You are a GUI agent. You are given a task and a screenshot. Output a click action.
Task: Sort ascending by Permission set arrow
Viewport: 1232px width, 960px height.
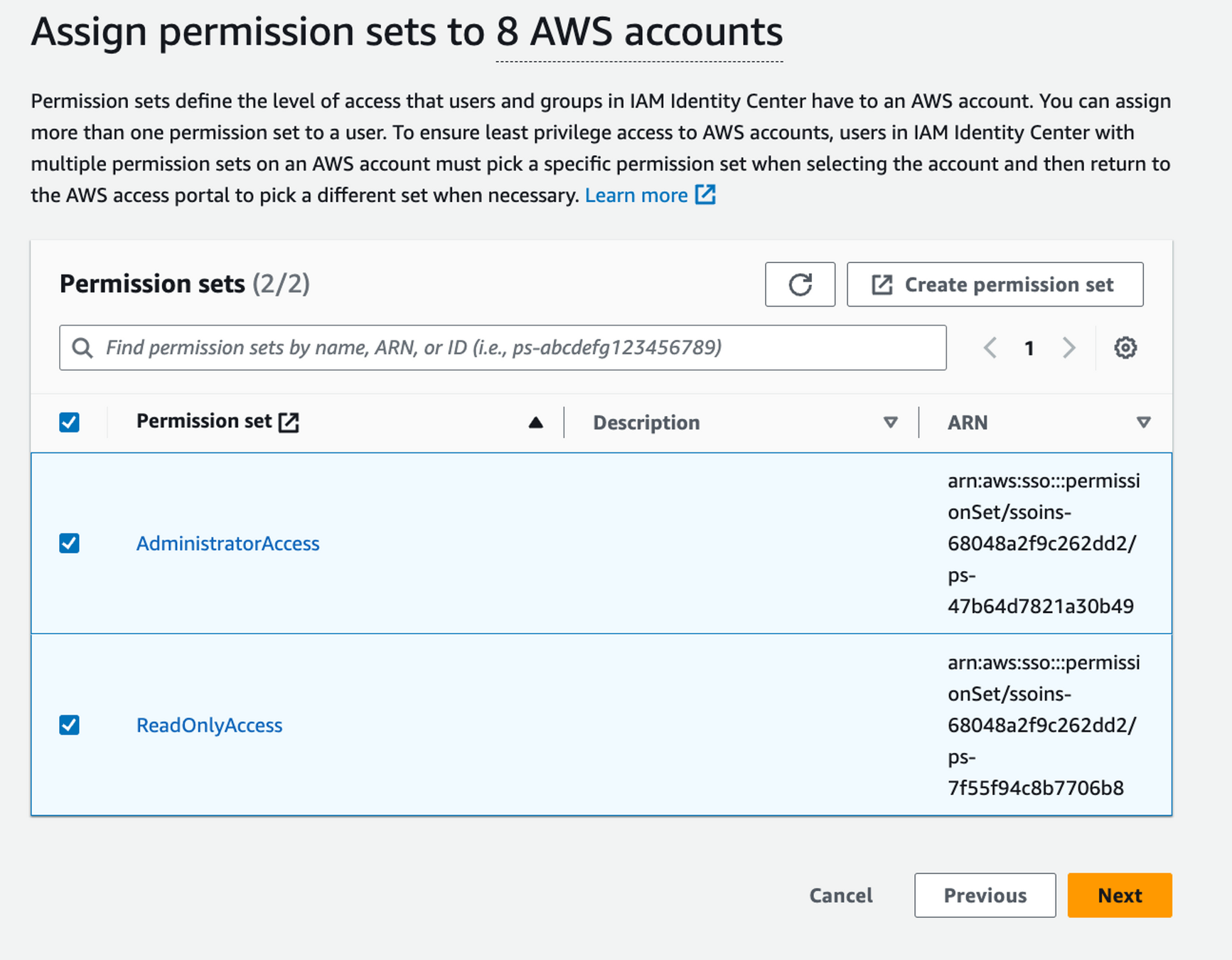coord(536,422)
